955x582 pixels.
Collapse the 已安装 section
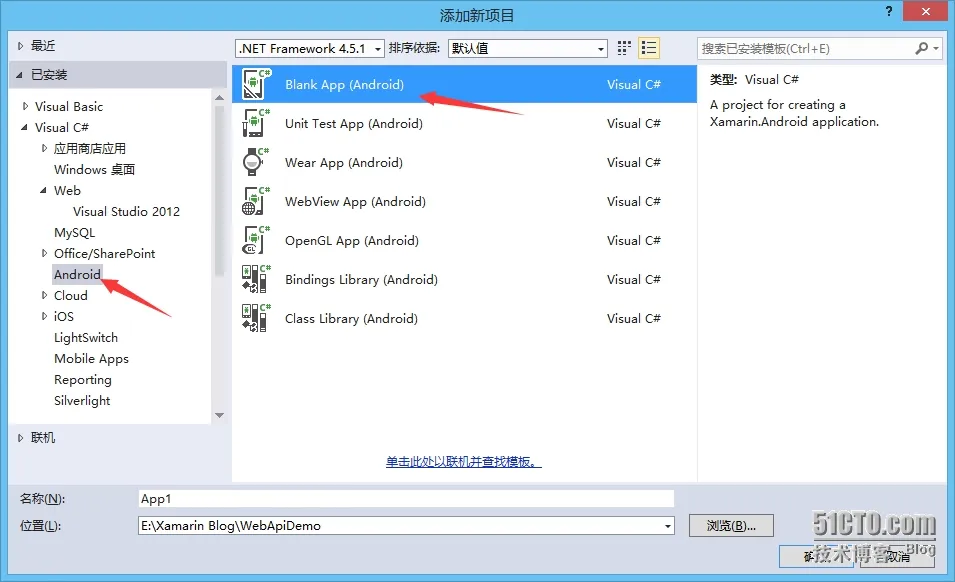click(19, 75)
